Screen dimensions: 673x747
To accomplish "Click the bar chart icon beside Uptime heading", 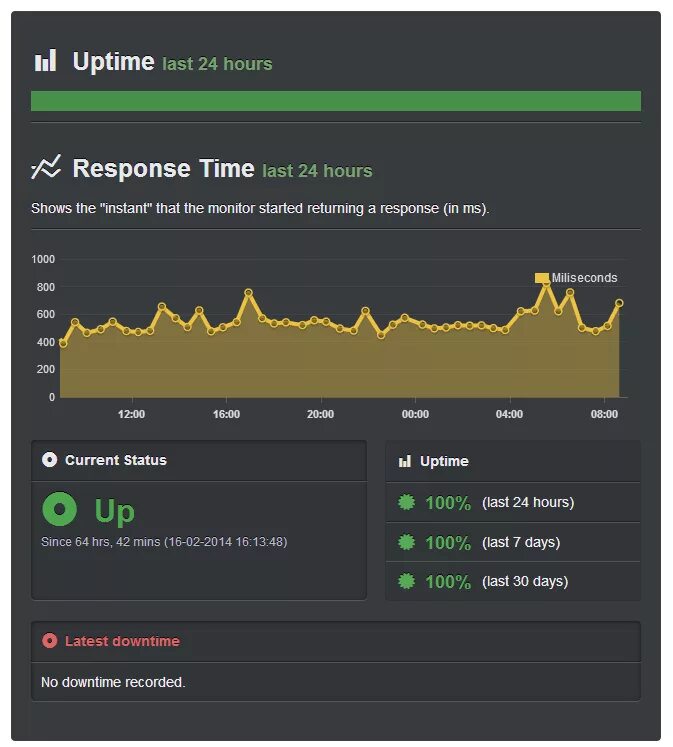I will (x=45, y=61).
